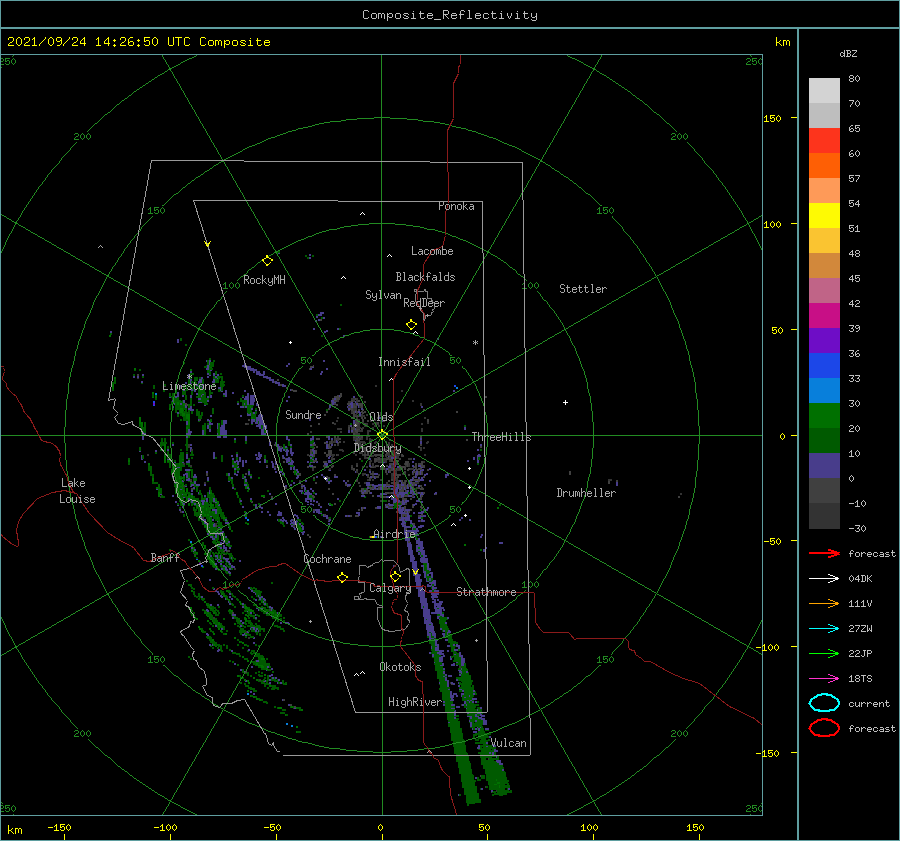
Task: Click the bright green 20–30 dBZ swatch
Action: click(x=824, y=416)
